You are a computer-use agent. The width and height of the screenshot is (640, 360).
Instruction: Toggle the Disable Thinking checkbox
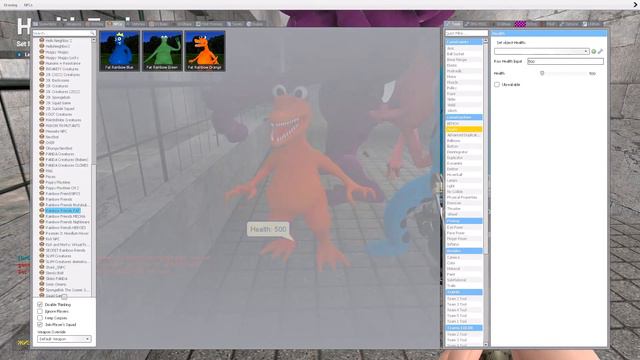[40, 304]
